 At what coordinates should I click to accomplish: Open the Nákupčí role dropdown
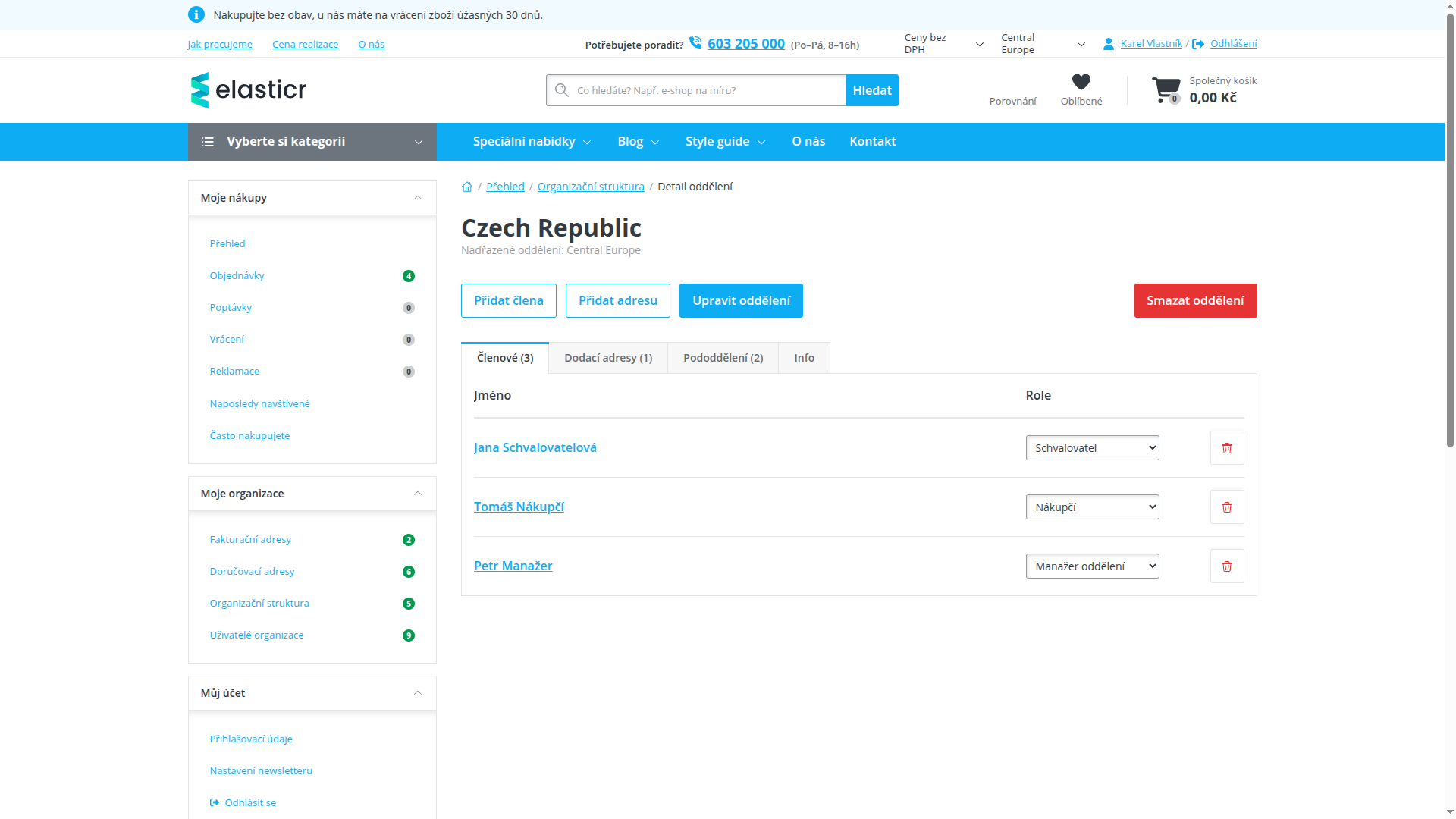pyautogui.click(x=1092, y=507)
